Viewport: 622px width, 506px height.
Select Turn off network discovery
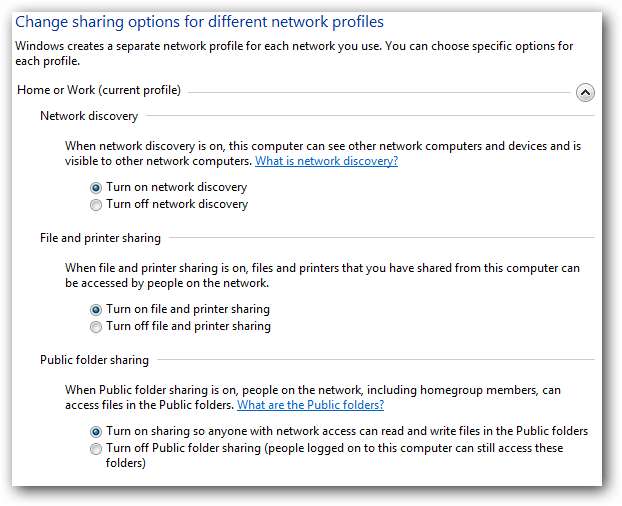pos(96,205)
